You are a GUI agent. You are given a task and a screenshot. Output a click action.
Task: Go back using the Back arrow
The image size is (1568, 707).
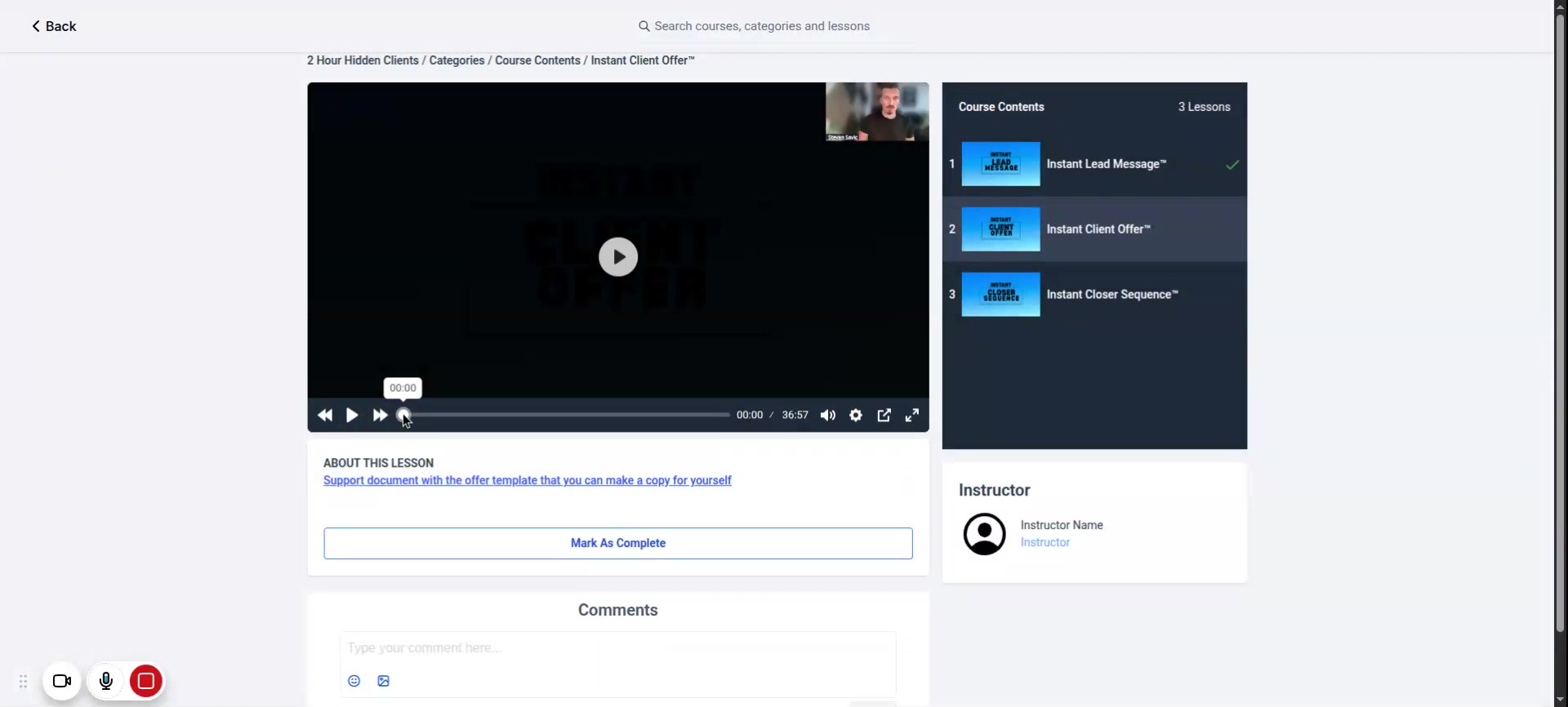point(53,26)
